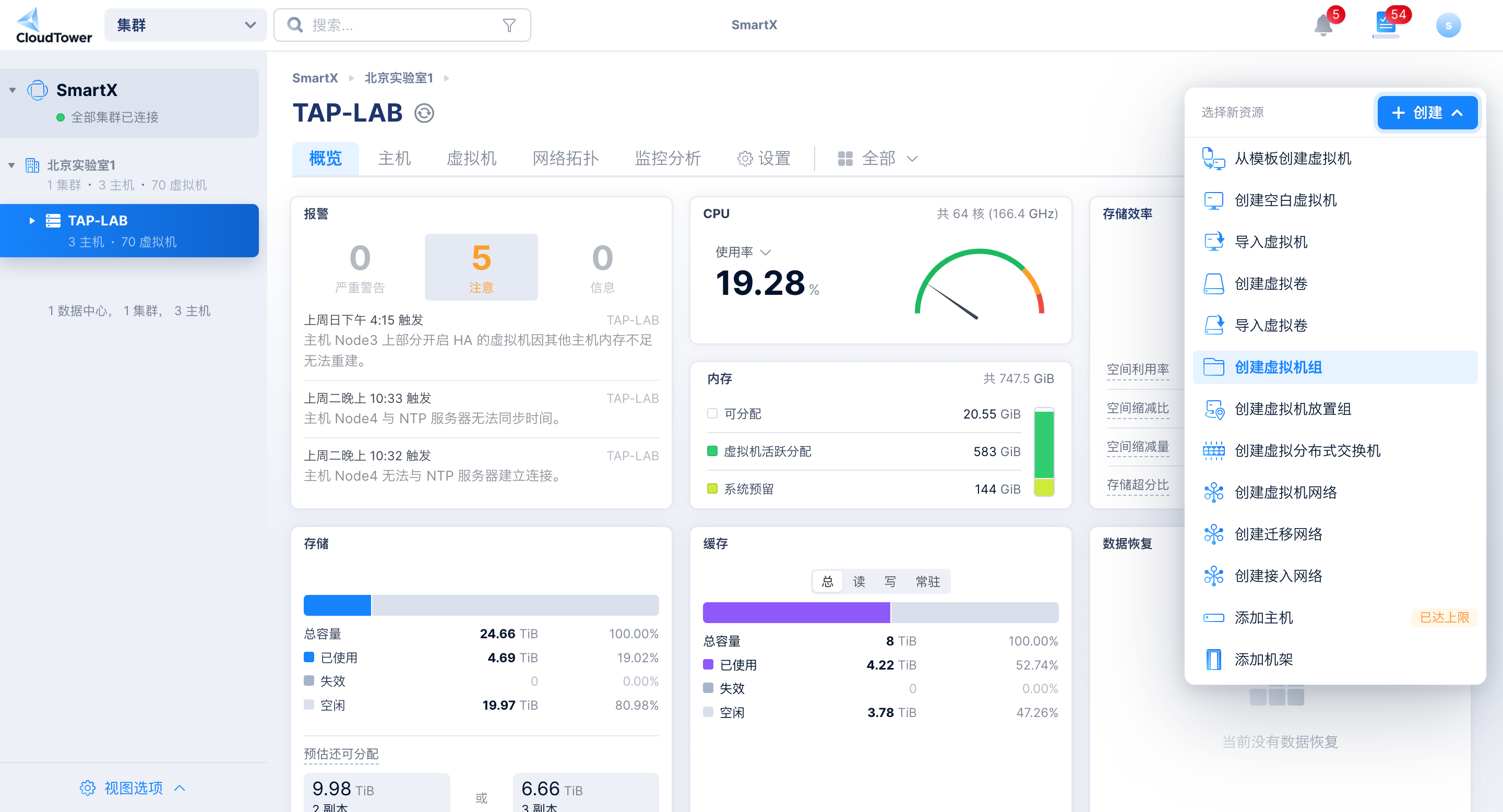
Task: Click the 预估还可分配 label
Action: pos(341,754)
